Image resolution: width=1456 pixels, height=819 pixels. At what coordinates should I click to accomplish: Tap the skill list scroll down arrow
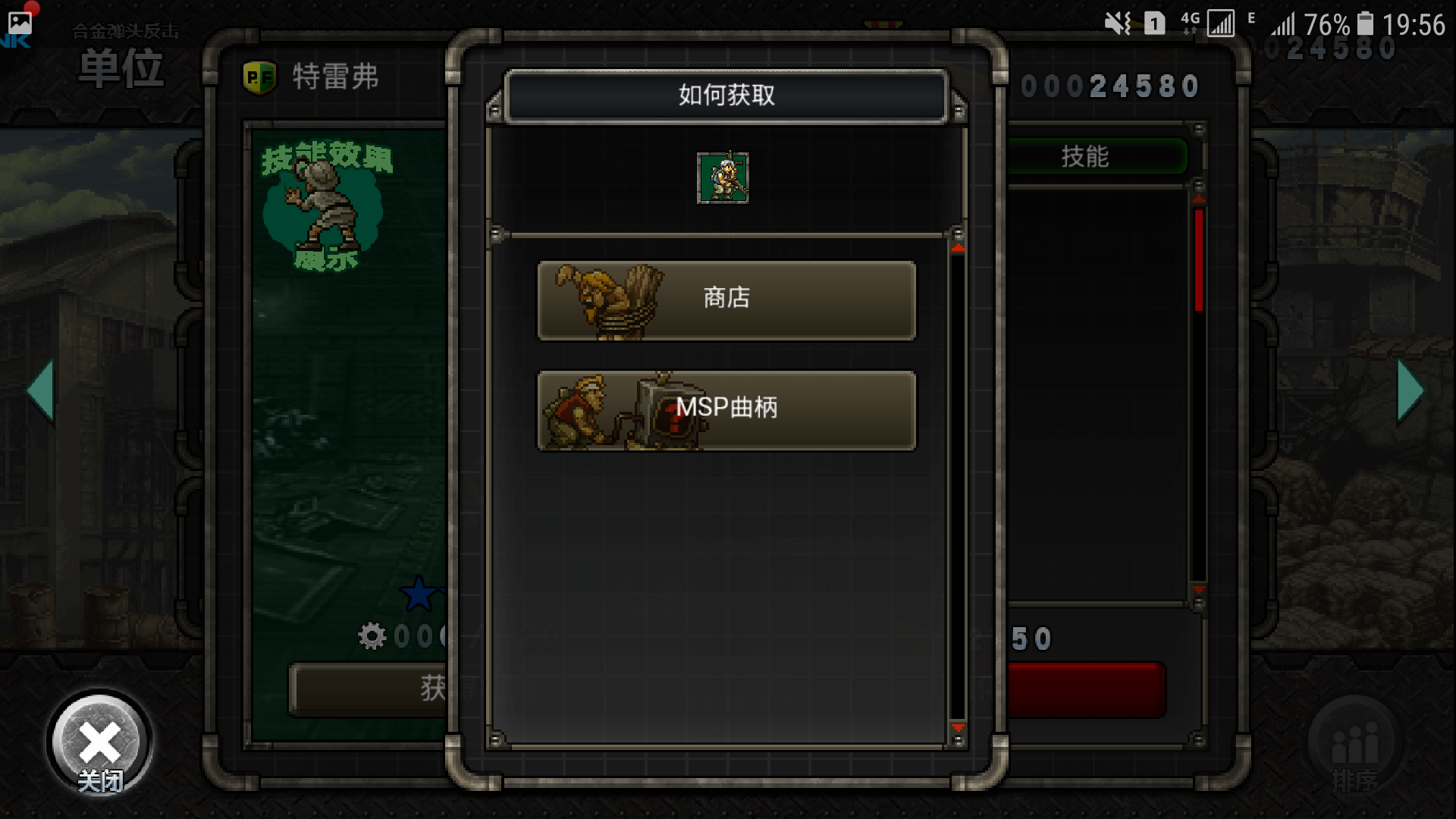1199,589
